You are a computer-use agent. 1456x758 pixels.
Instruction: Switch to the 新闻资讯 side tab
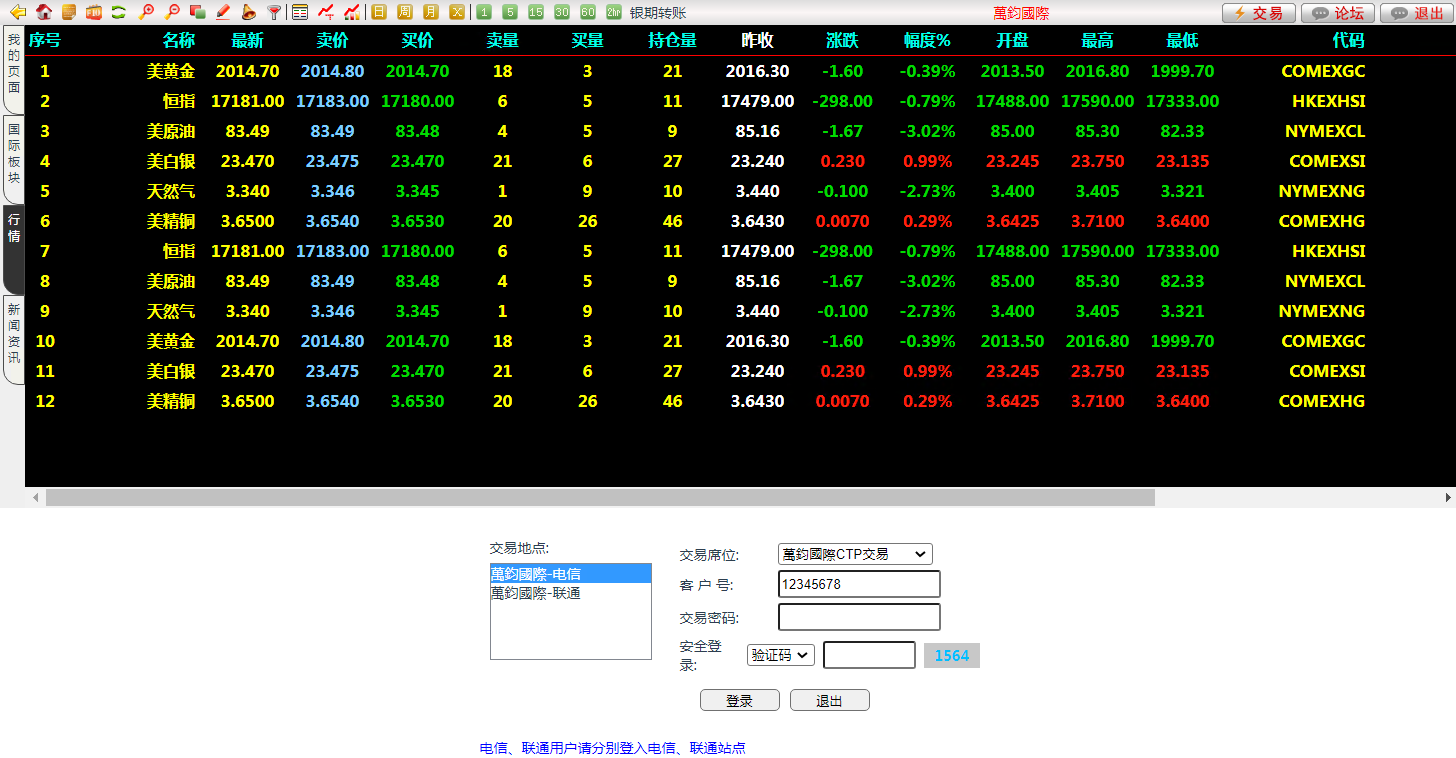[14, 338]
